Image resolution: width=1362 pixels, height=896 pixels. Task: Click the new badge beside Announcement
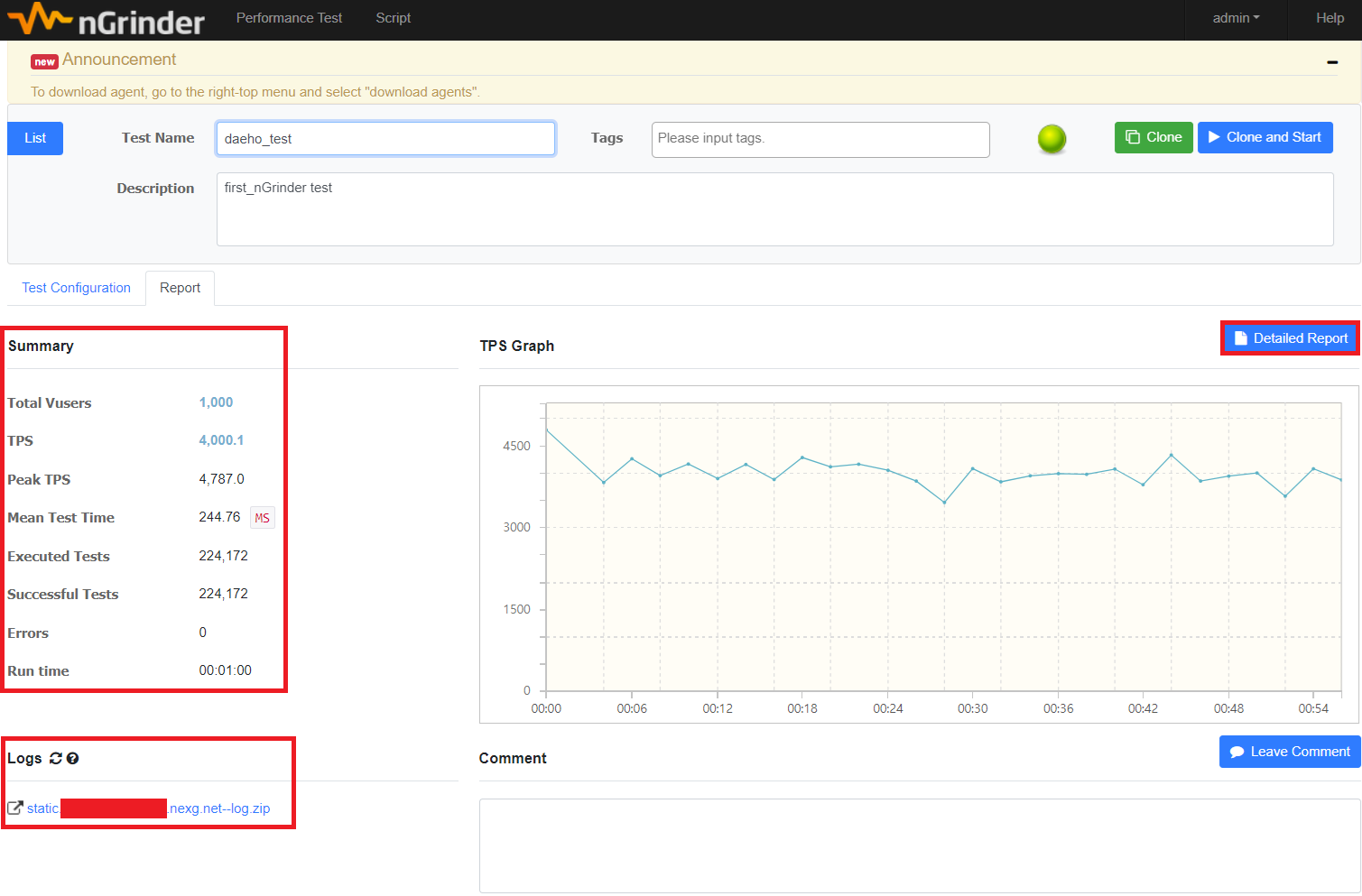tap(44, 61)
